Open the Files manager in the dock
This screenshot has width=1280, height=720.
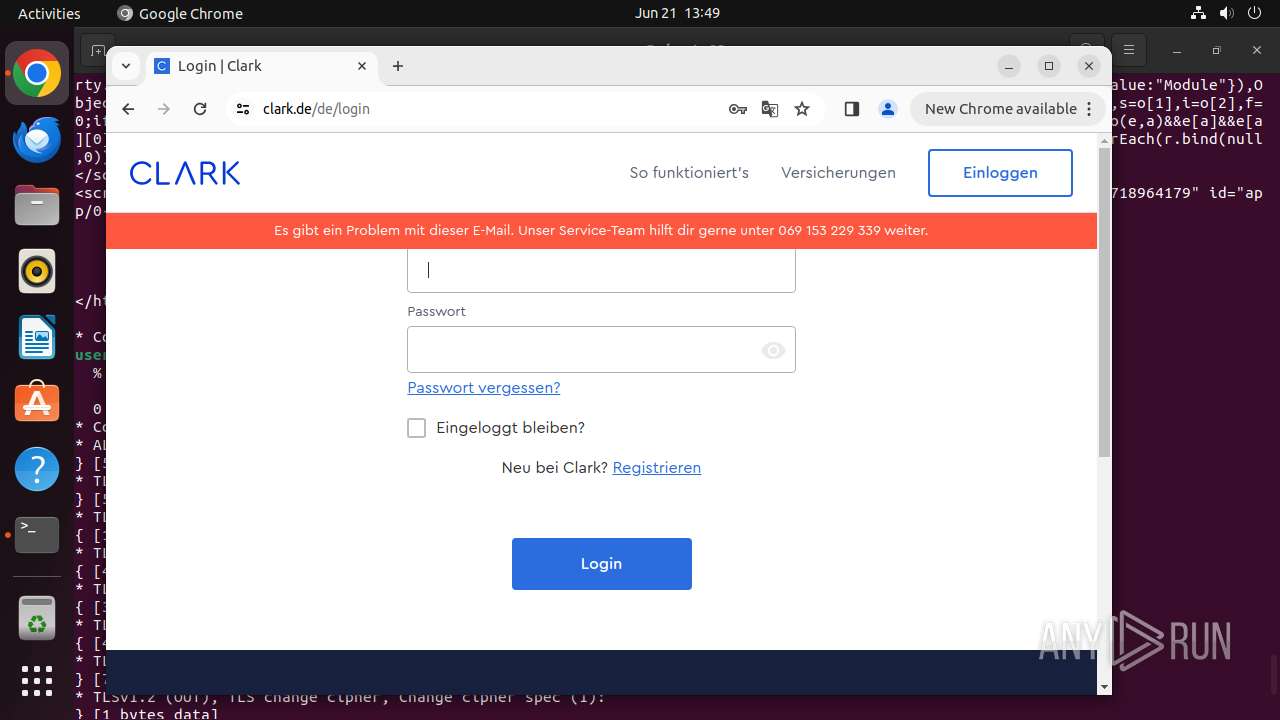click(x=37, y=205)
